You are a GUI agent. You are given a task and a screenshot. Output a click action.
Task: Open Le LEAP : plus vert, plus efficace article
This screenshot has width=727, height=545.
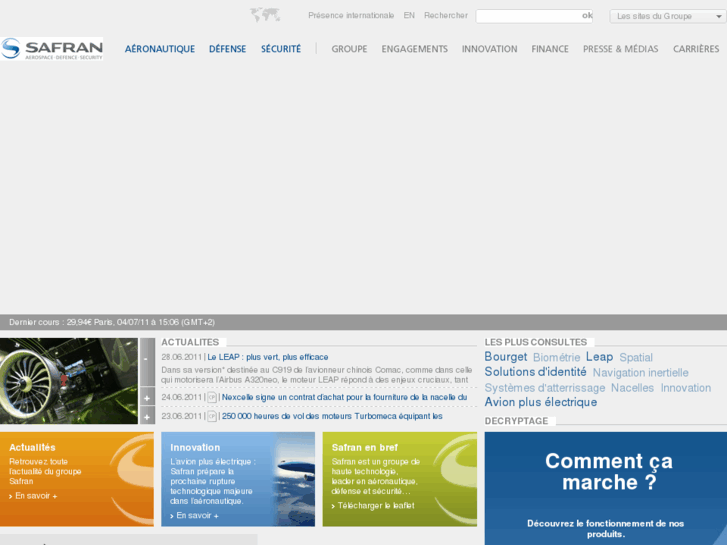268,357
